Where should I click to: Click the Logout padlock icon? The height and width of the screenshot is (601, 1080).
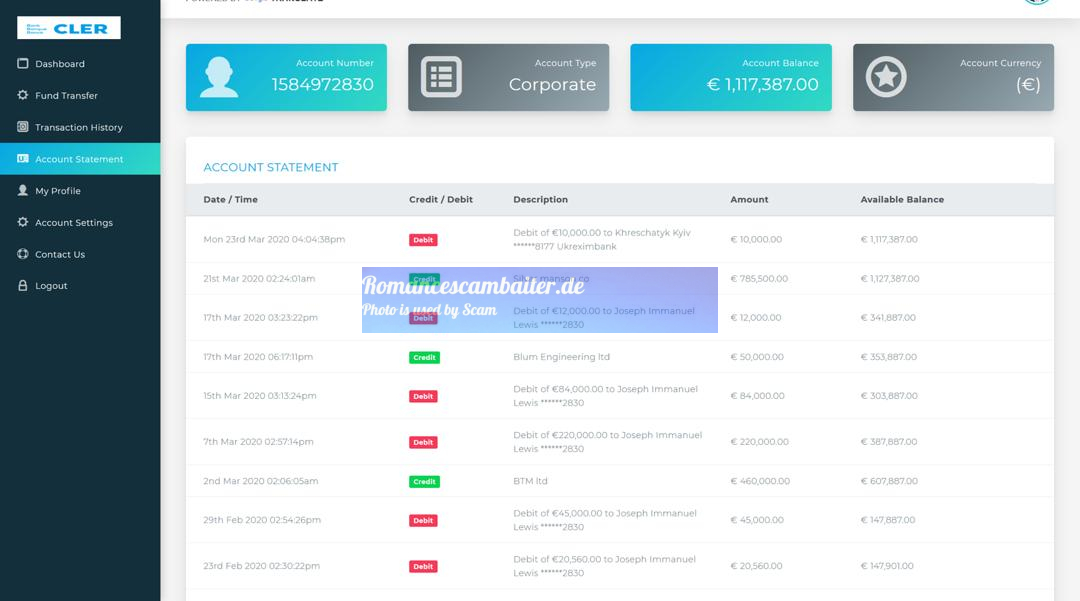click(23, 285)
